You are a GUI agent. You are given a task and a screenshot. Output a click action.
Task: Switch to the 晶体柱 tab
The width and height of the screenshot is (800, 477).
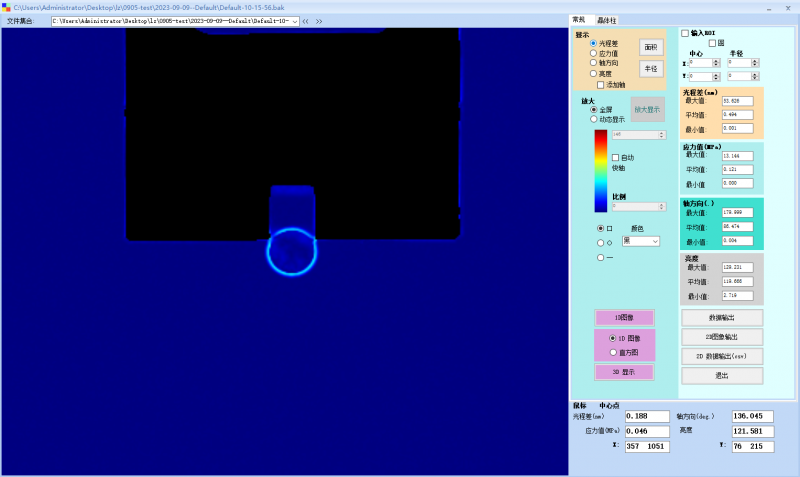click(x=607, y=20)
